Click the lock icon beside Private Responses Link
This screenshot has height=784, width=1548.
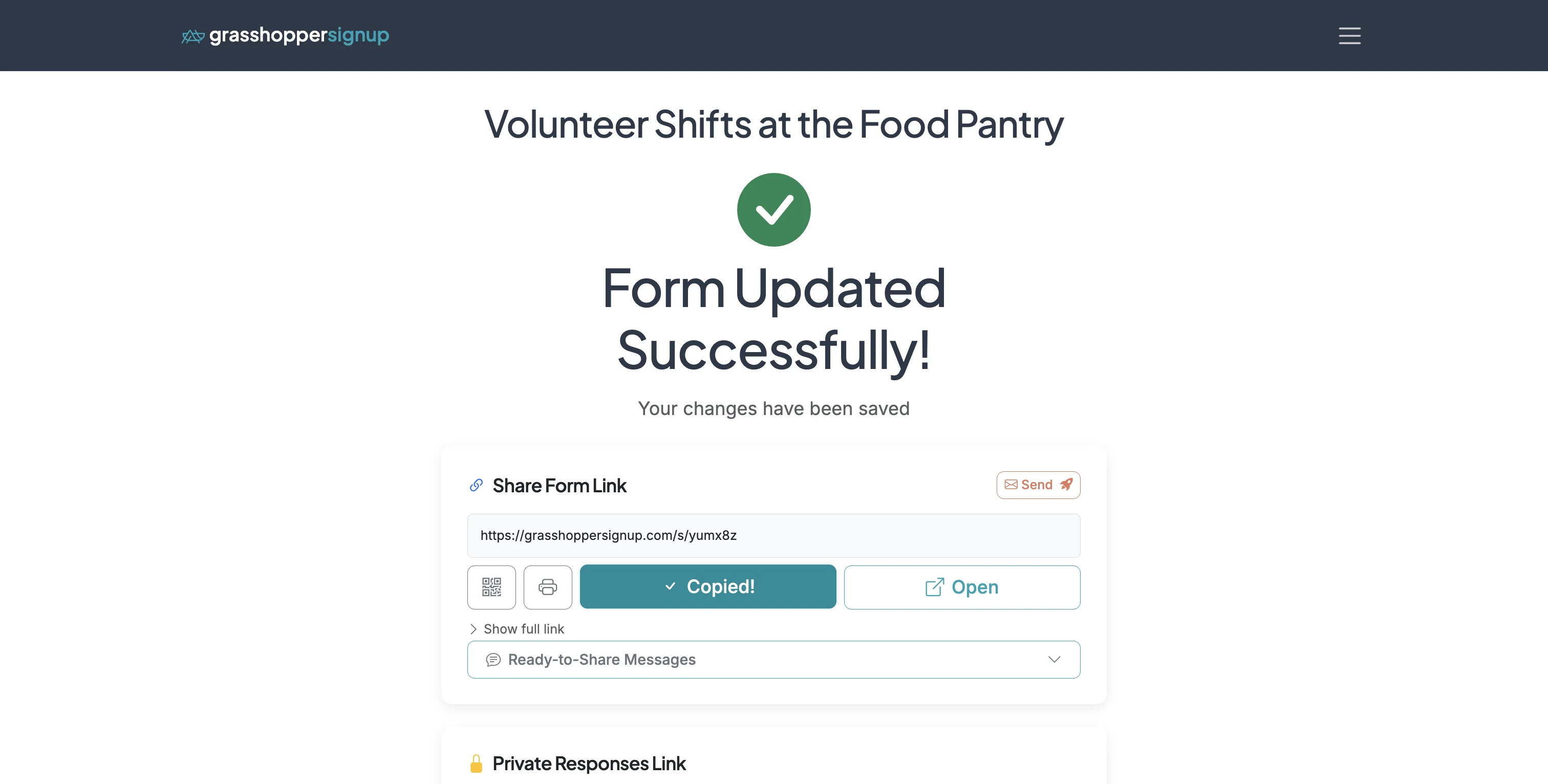tap(476, 764)
